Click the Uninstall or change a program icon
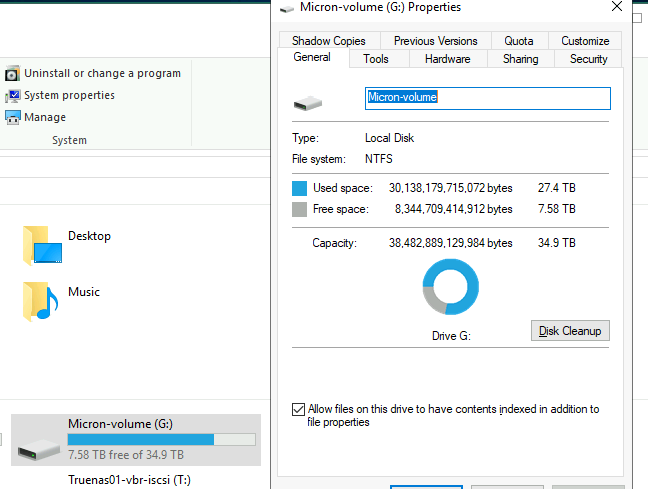Image resolution: width=648 pixels, height=489 pixels. pyautogui.click(x=12, y=73)
